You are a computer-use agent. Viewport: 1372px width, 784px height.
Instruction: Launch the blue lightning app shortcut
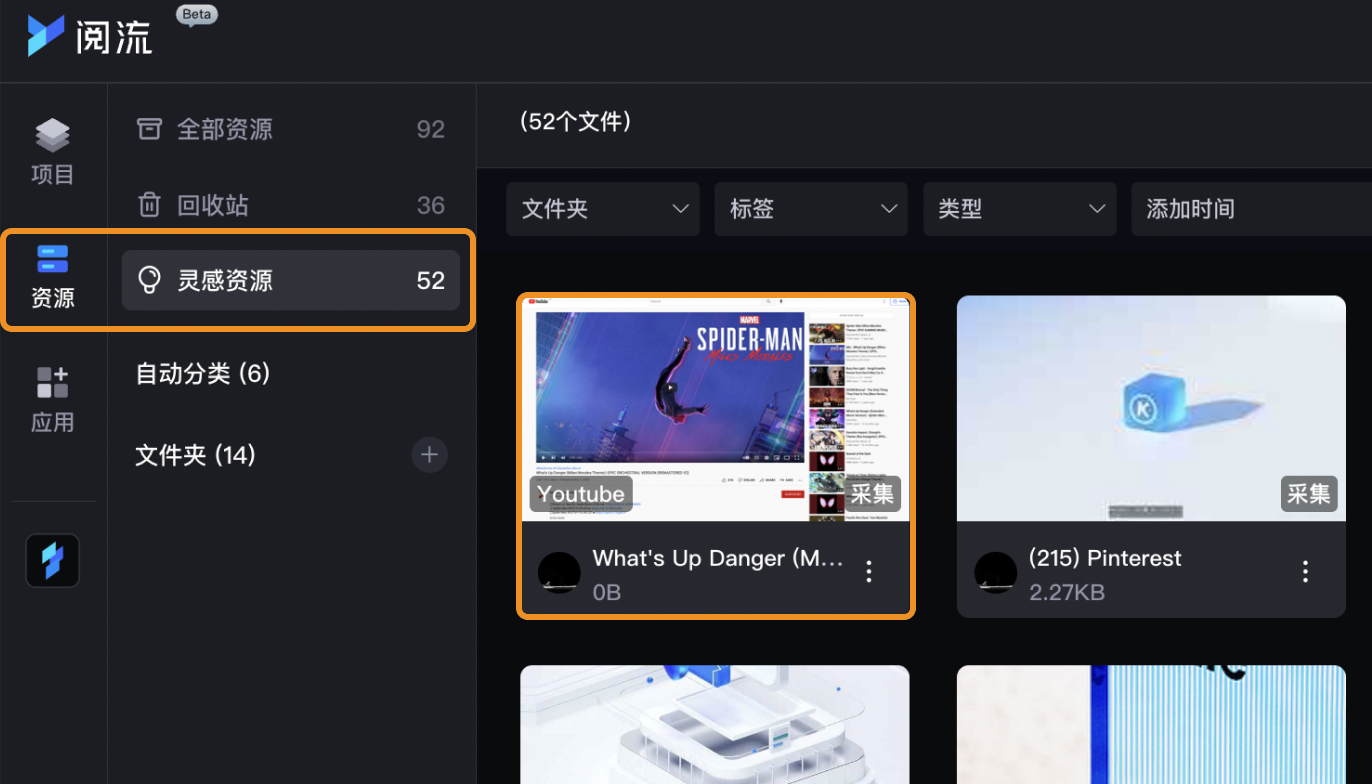click(53, 561)
